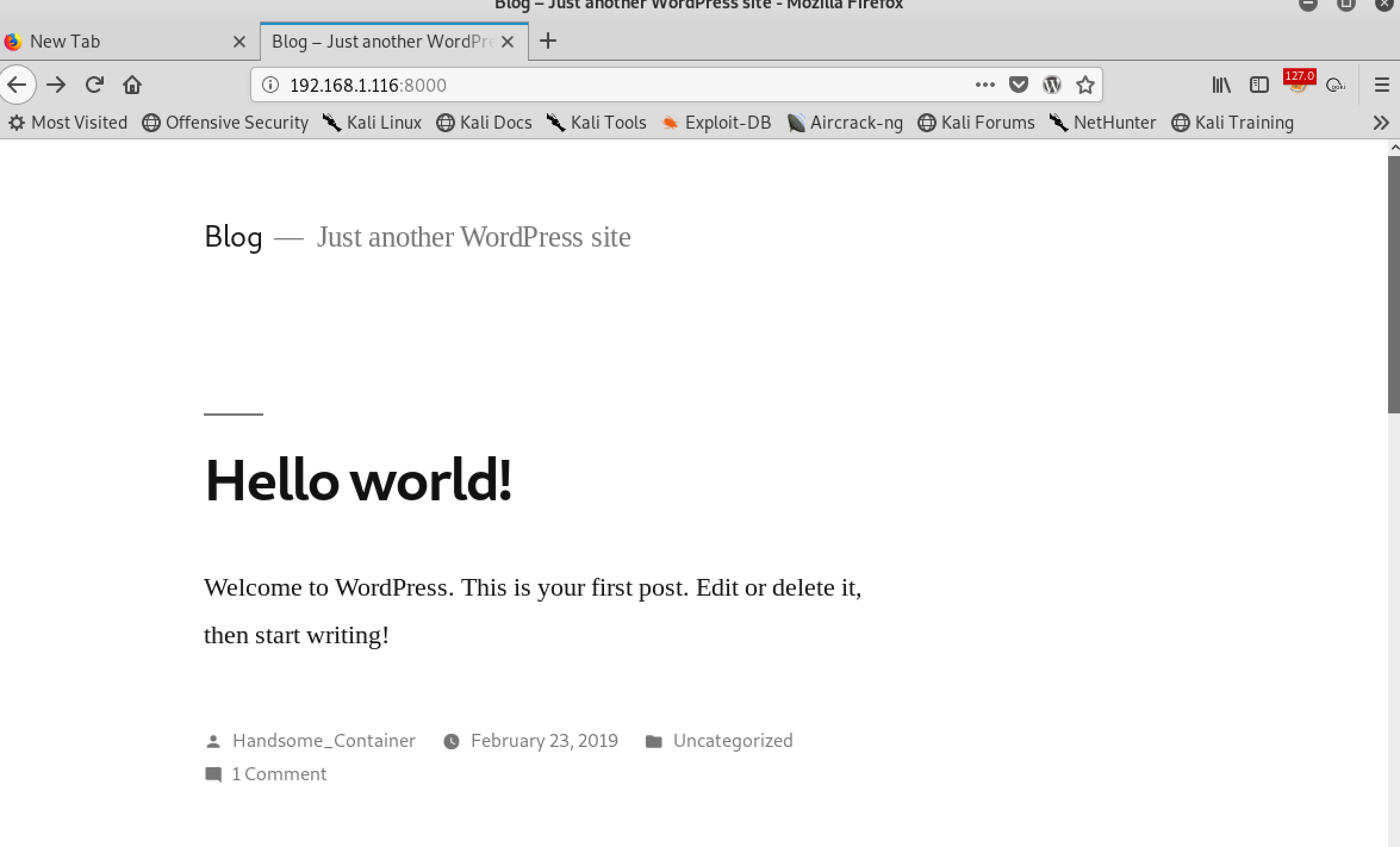Bookmark this page with the star

[x=1085, y=85]
